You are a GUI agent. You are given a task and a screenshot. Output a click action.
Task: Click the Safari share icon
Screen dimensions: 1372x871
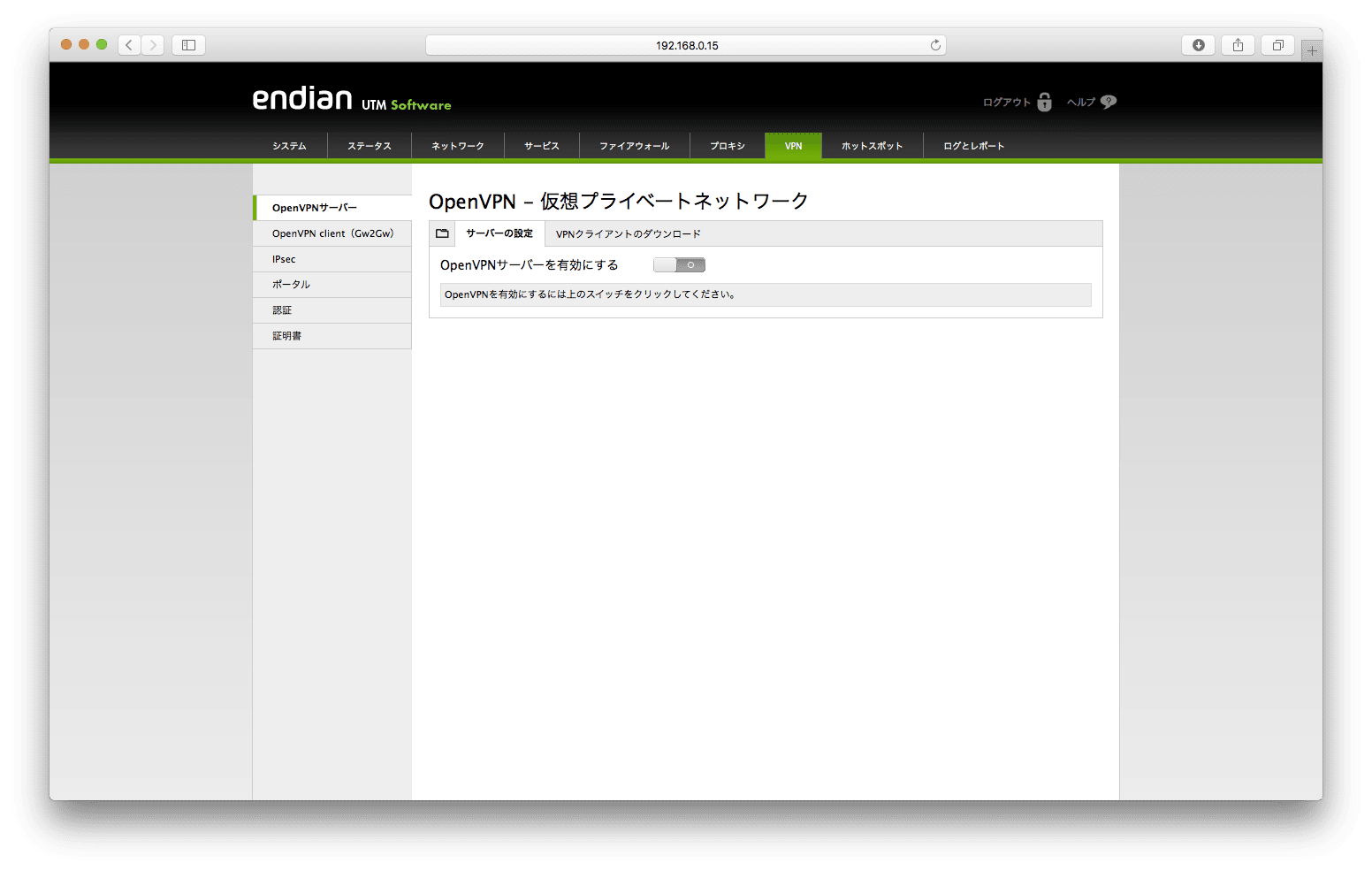point(1238,45)
